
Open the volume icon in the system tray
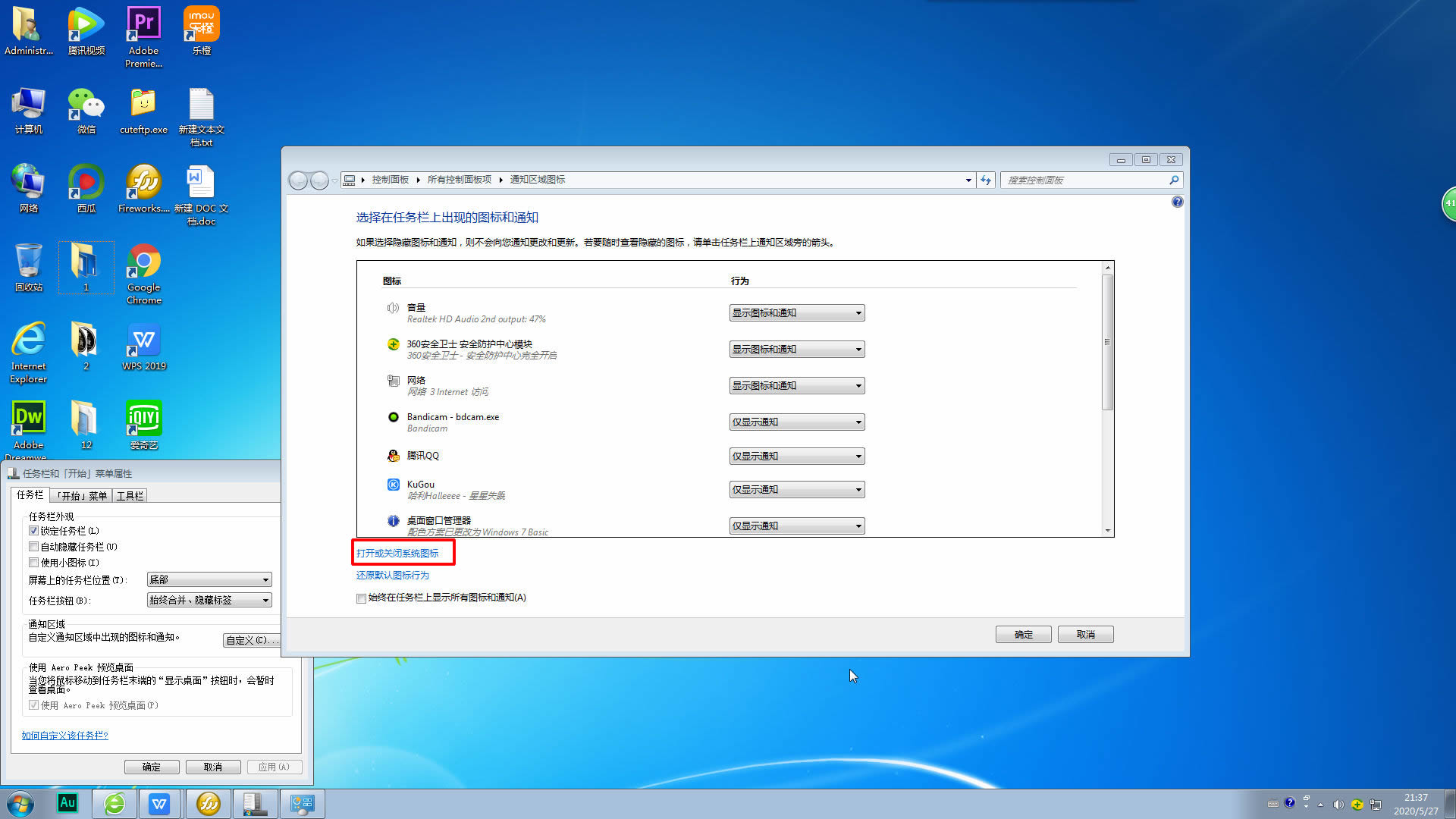click(x=1338, y=804)
